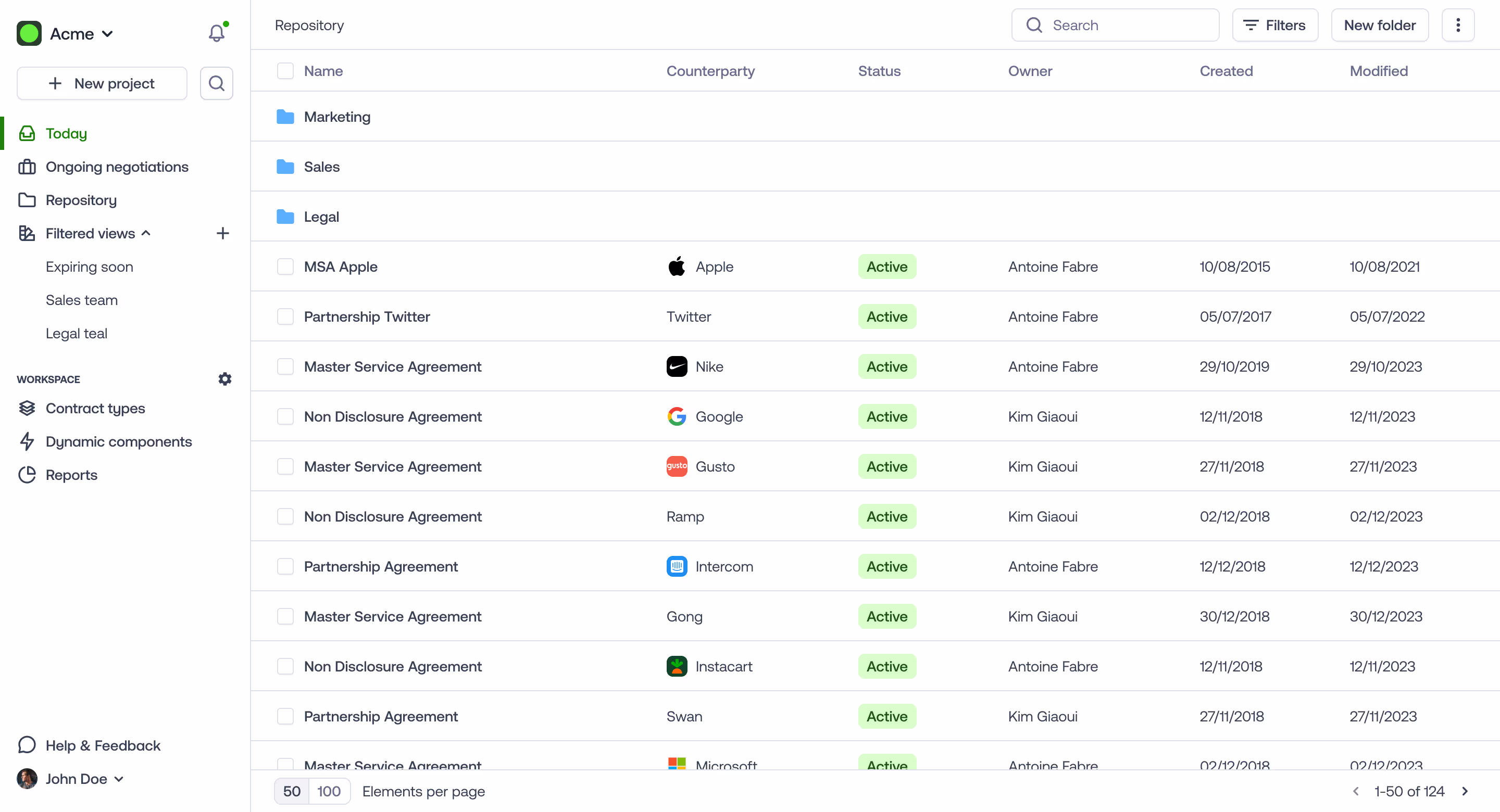Click the Dynamic components lightning icon
The image size is (1500, 812).
27,441
